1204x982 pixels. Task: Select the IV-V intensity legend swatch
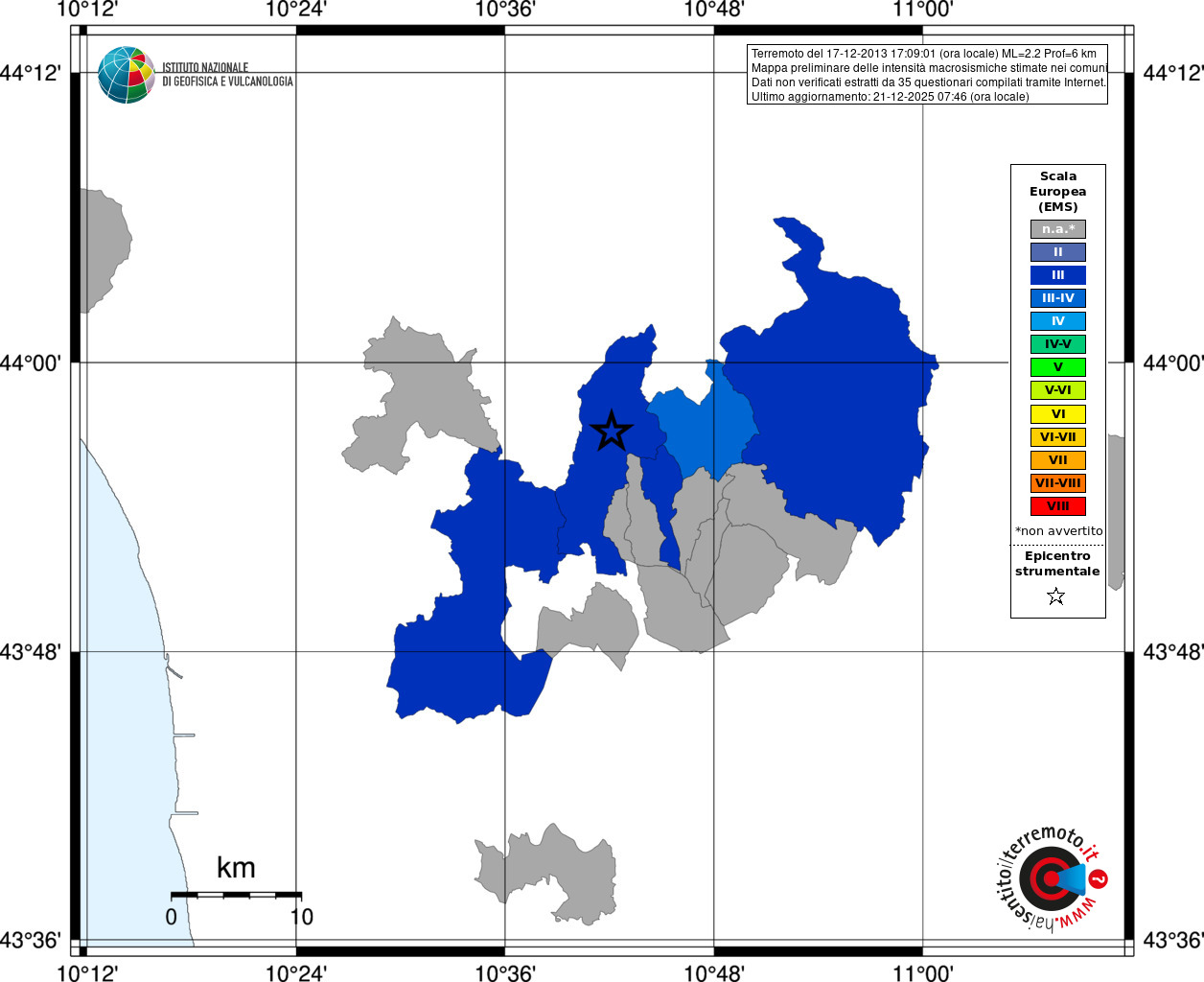(x=1058, y=344)
